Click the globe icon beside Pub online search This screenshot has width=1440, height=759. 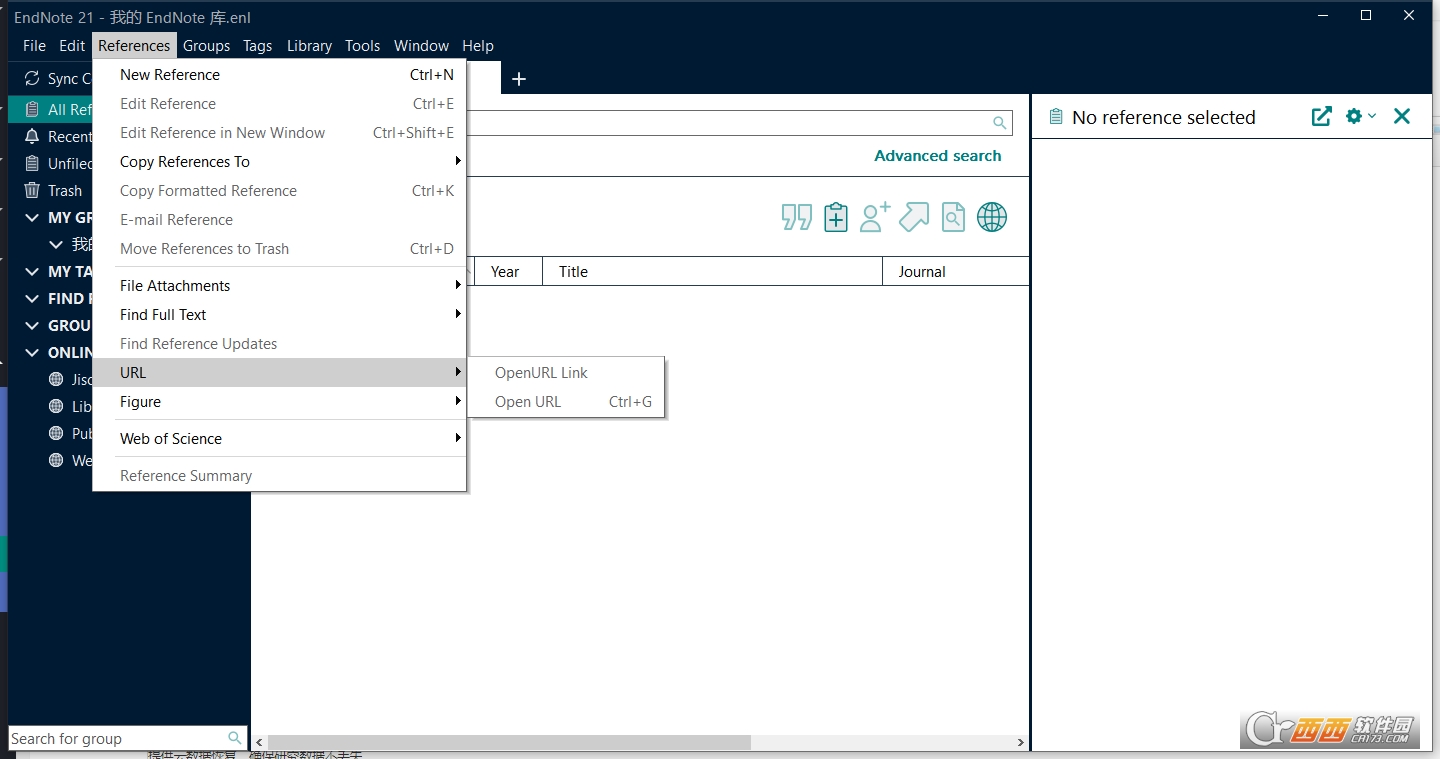[57, 434]
